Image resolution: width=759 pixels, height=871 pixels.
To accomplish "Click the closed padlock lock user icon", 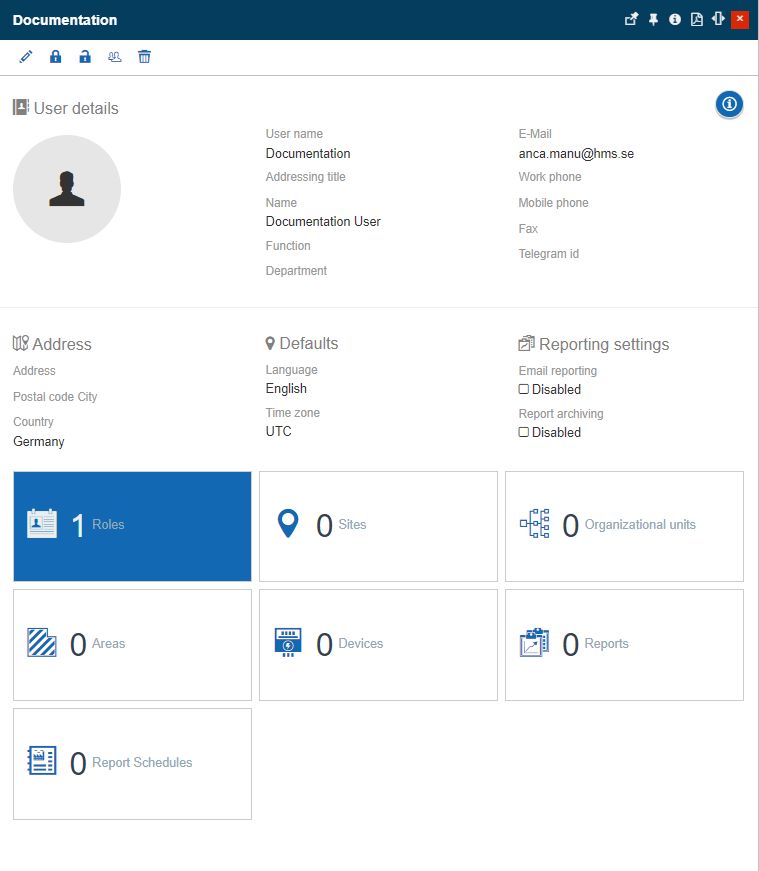I will coord(56,57).
